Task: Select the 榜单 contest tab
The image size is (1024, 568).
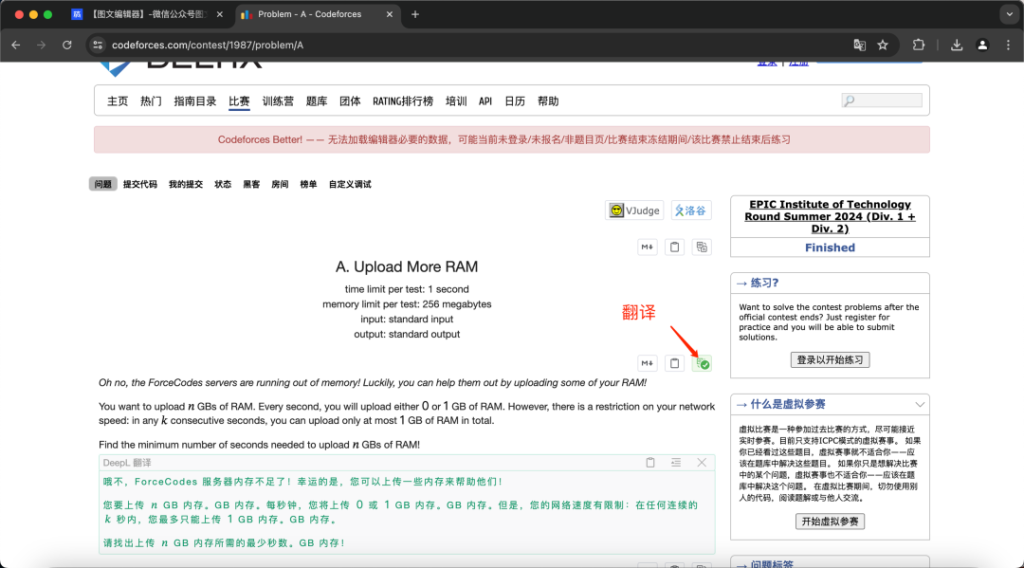Action: click(308, 184)
